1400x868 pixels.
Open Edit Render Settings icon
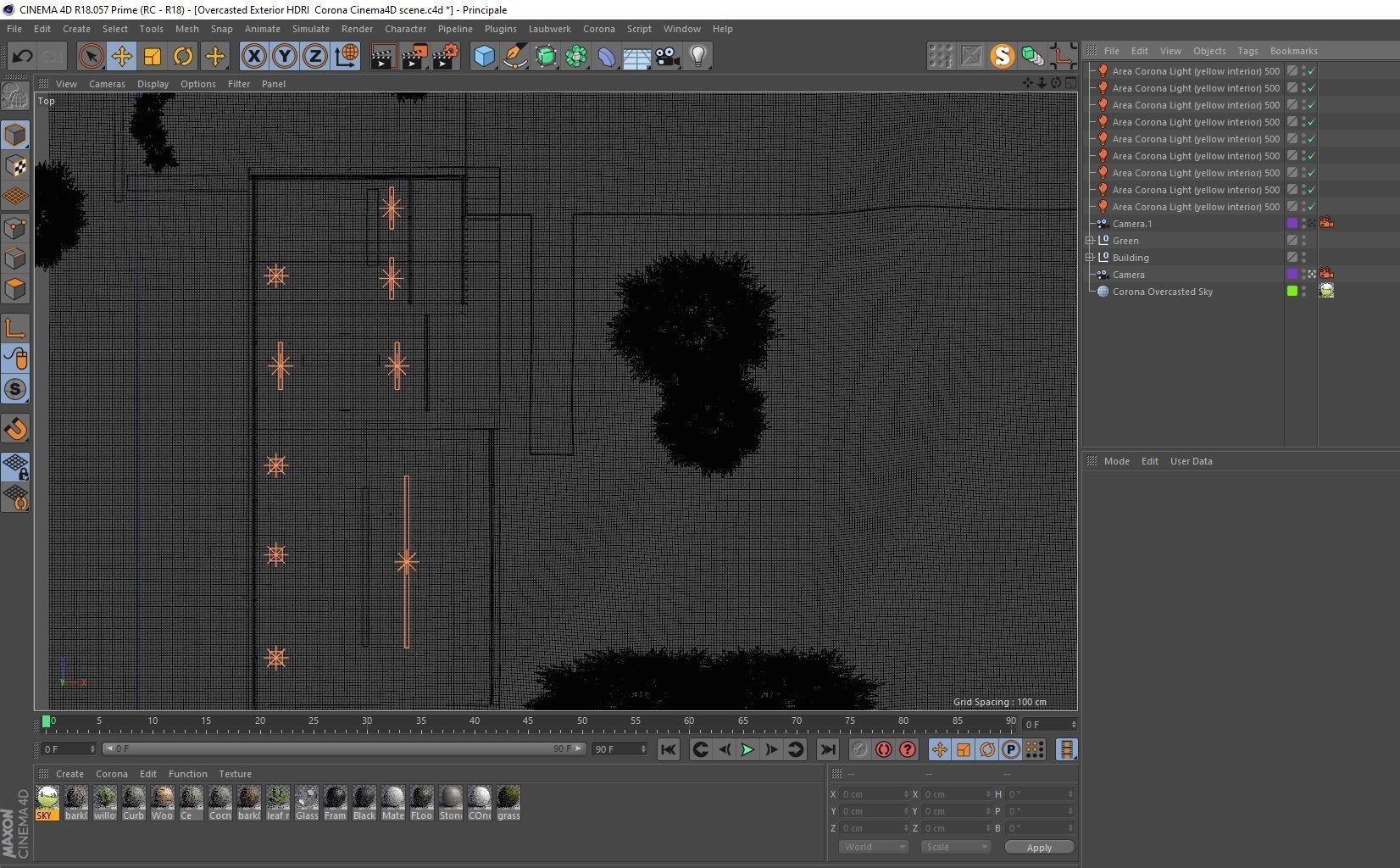(x=445, y=57)
